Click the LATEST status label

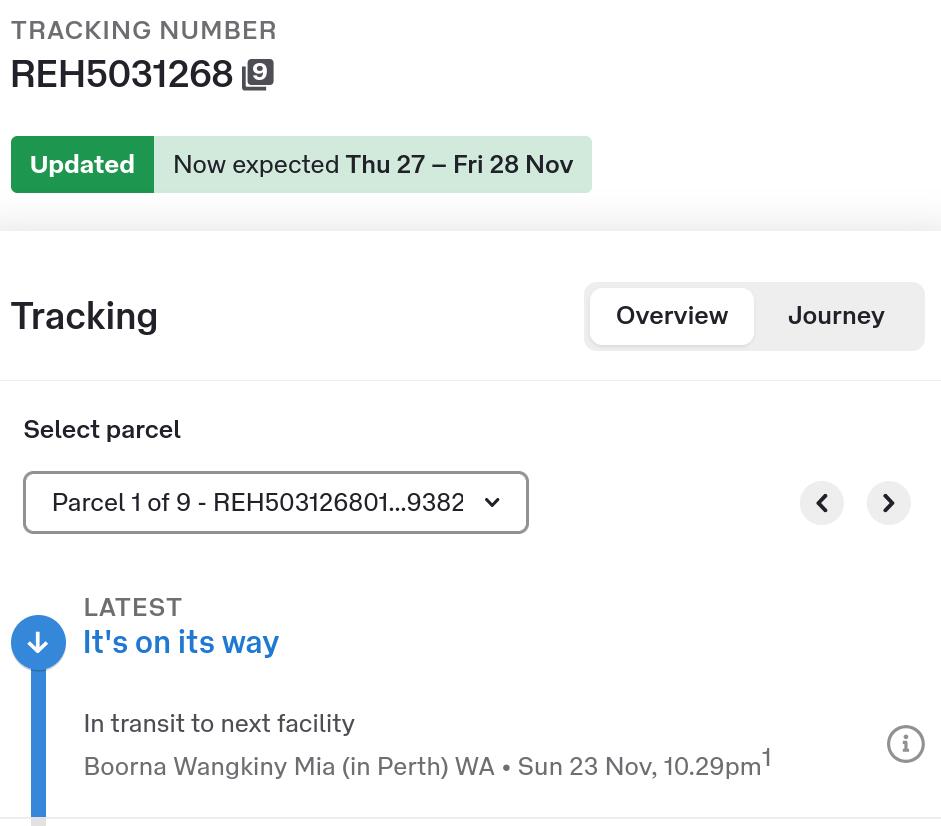132,607
